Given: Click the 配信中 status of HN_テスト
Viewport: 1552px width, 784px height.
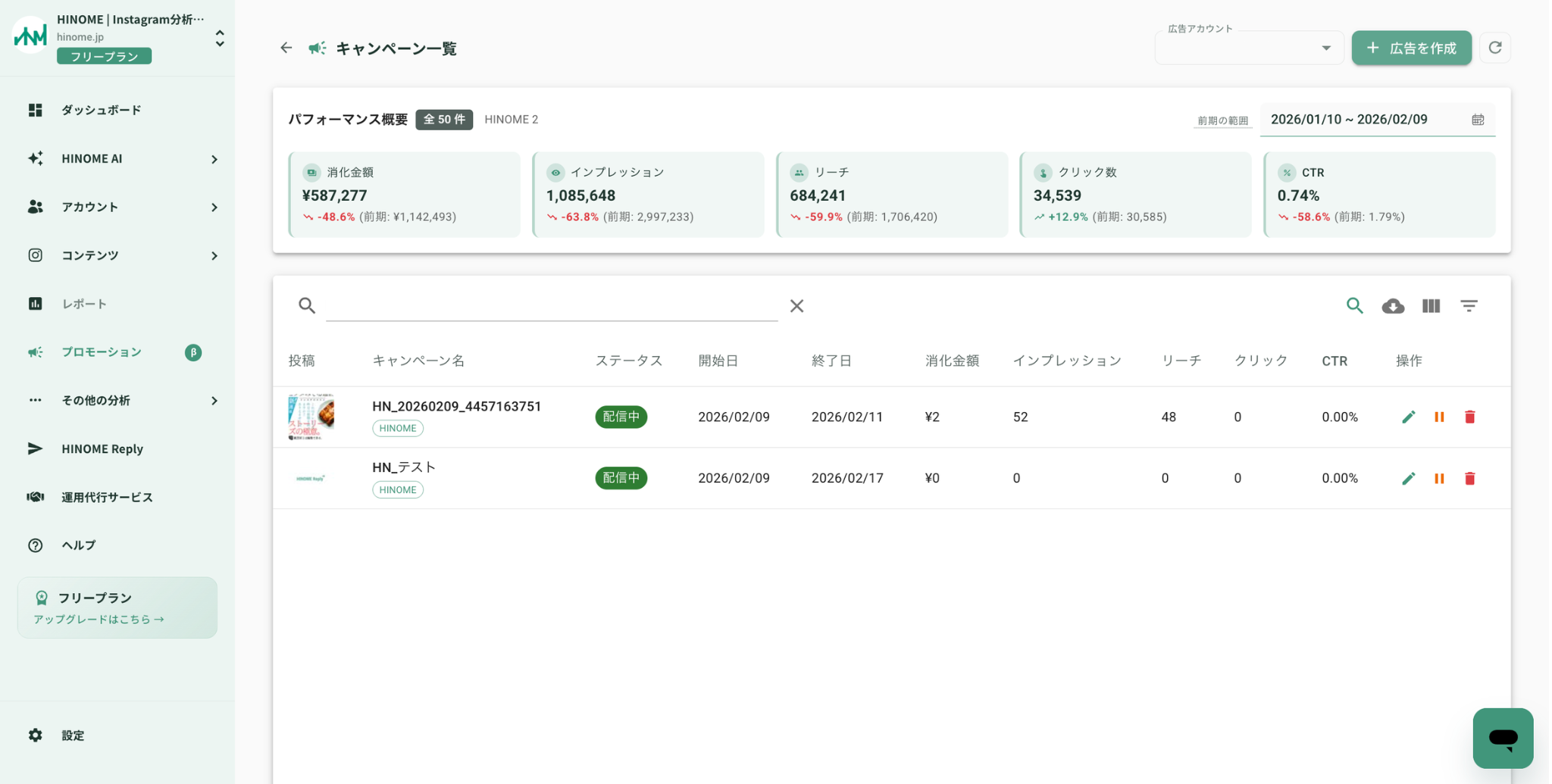Looking at the screenshot, I should tap(621, 478).
